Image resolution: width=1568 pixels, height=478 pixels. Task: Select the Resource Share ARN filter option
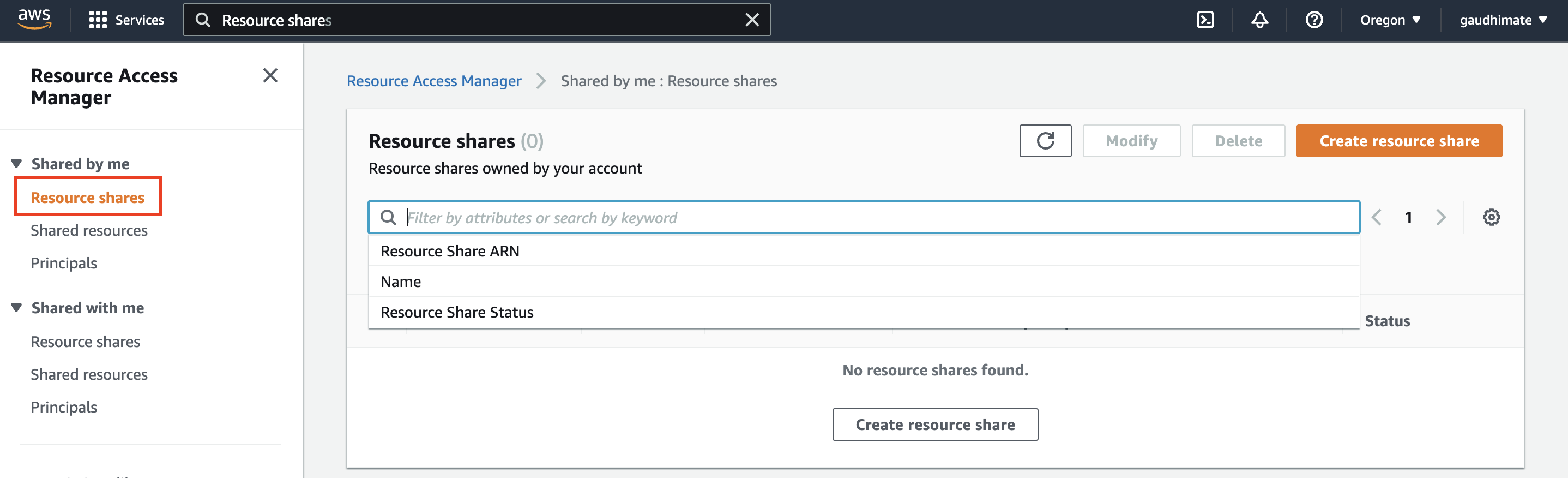(450, 251)
